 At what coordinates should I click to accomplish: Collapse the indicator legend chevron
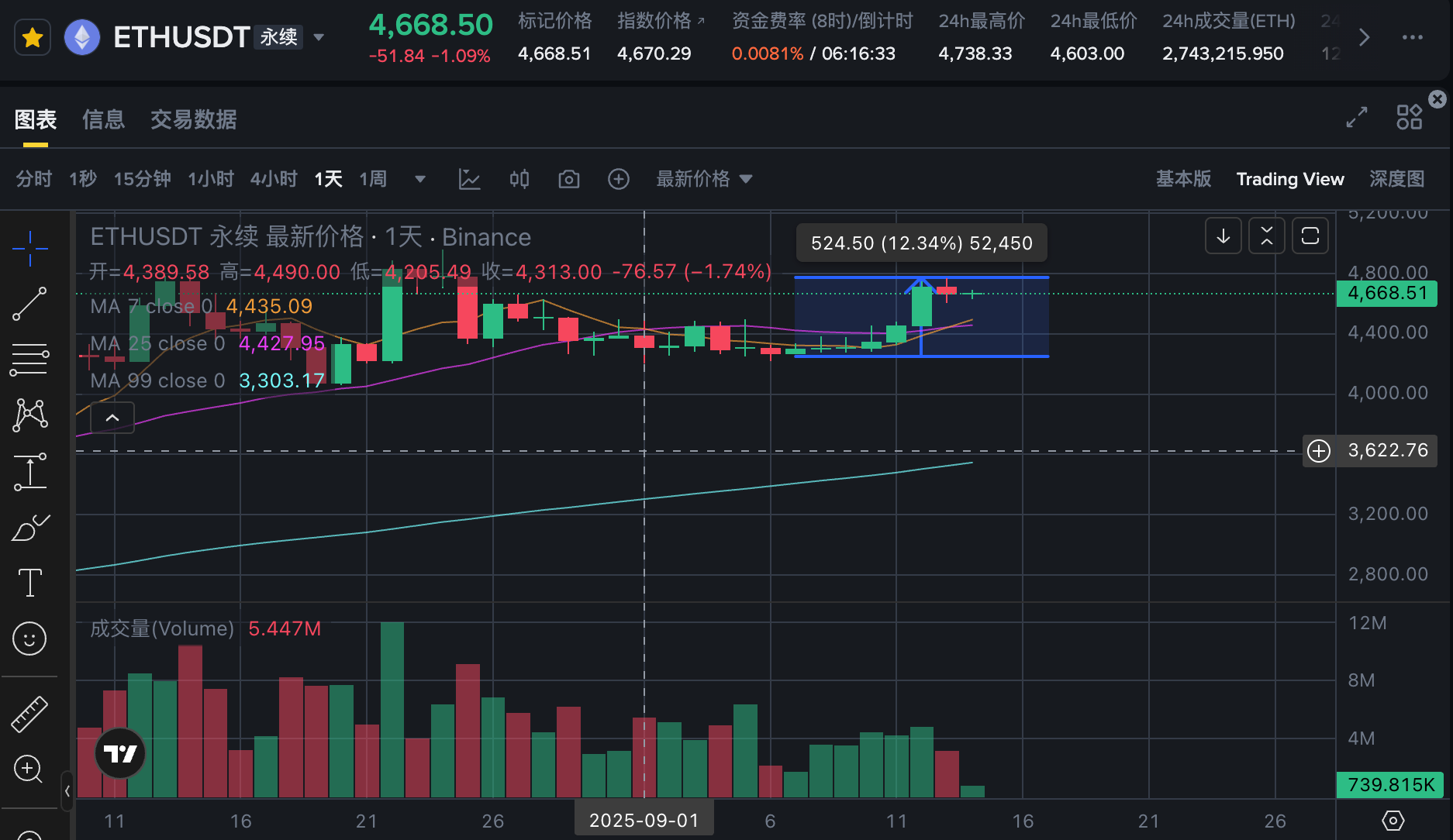tap(112, 418)
